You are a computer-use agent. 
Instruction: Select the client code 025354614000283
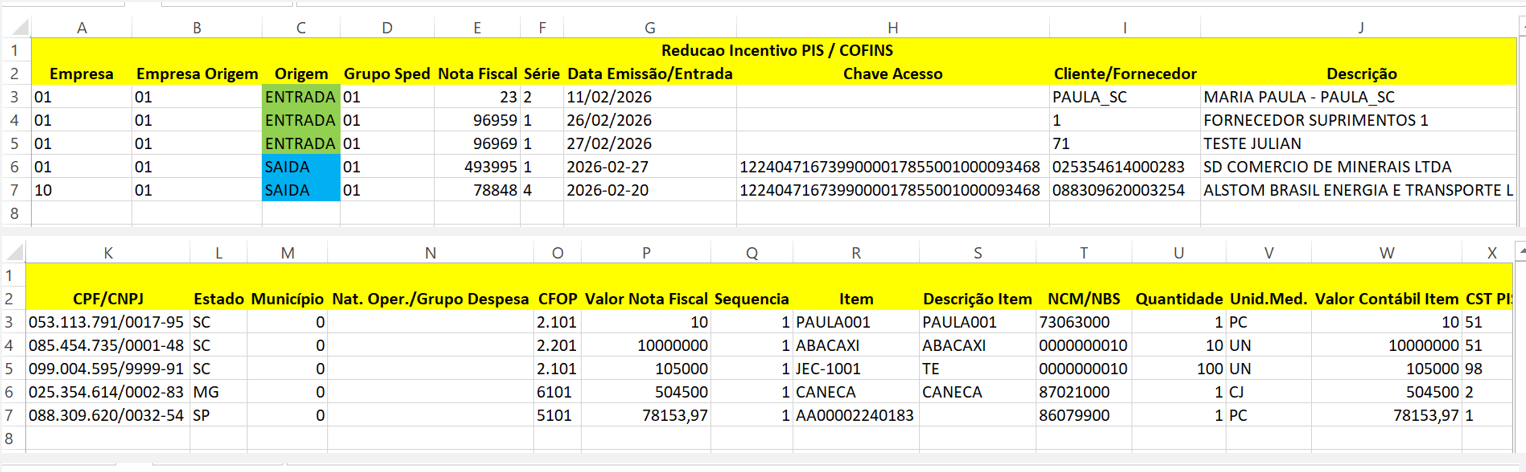(x=1125, y=166)
